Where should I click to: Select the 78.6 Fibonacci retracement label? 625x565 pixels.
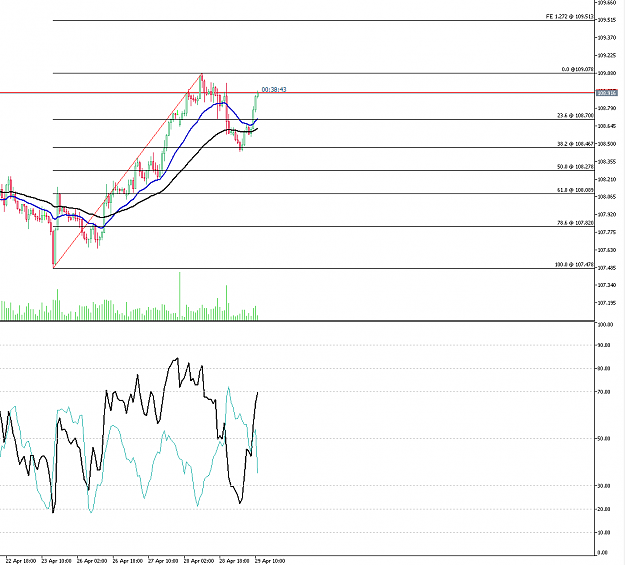[x=575, y=223]
